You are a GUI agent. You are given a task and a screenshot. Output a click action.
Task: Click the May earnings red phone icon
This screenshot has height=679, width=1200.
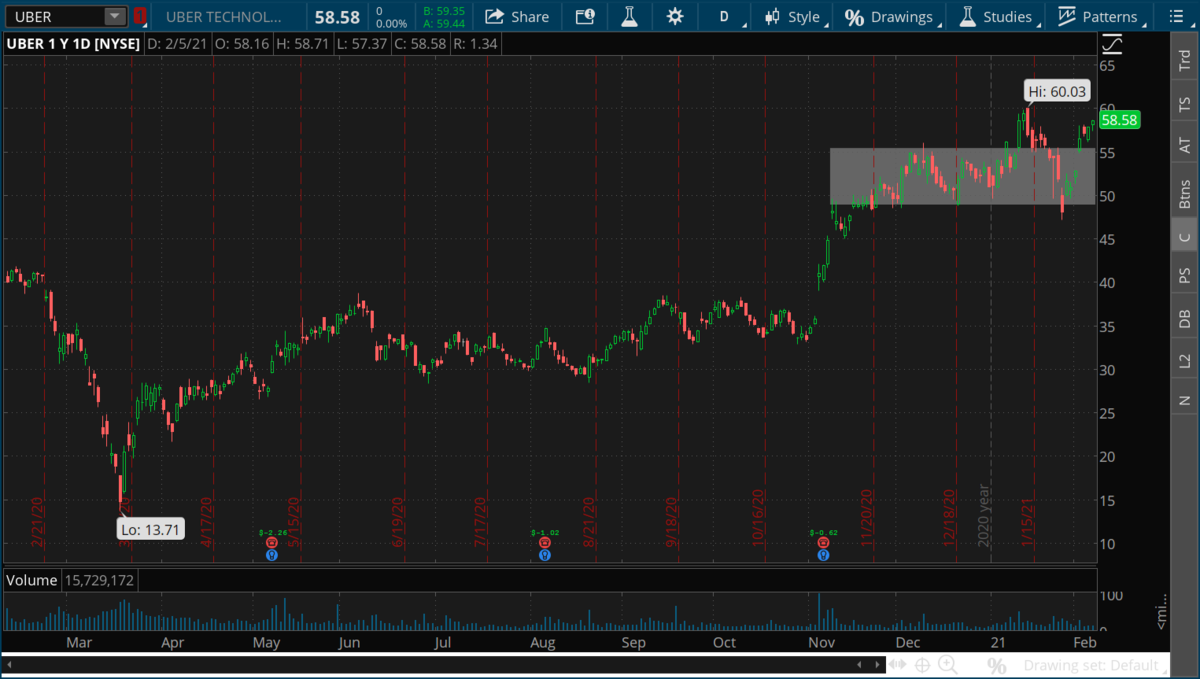(x=272, y=543)
